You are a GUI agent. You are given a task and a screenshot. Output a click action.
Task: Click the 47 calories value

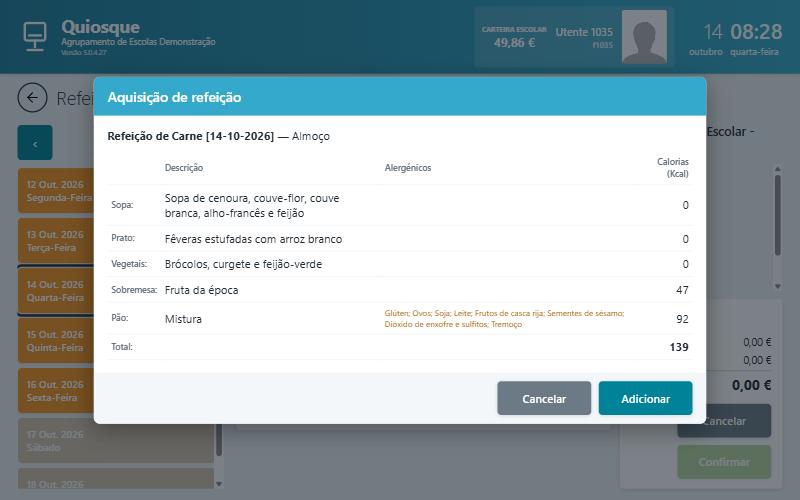682,290
